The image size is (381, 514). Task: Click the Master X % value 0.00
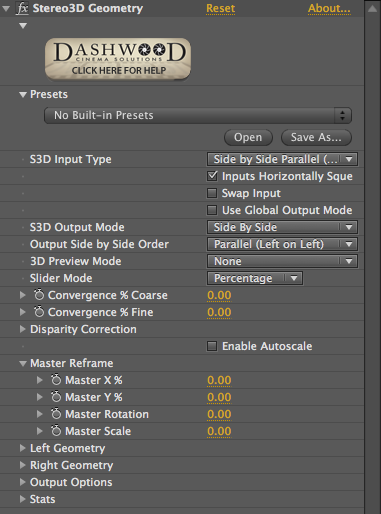pyautogui.click(x=219, y=380)
